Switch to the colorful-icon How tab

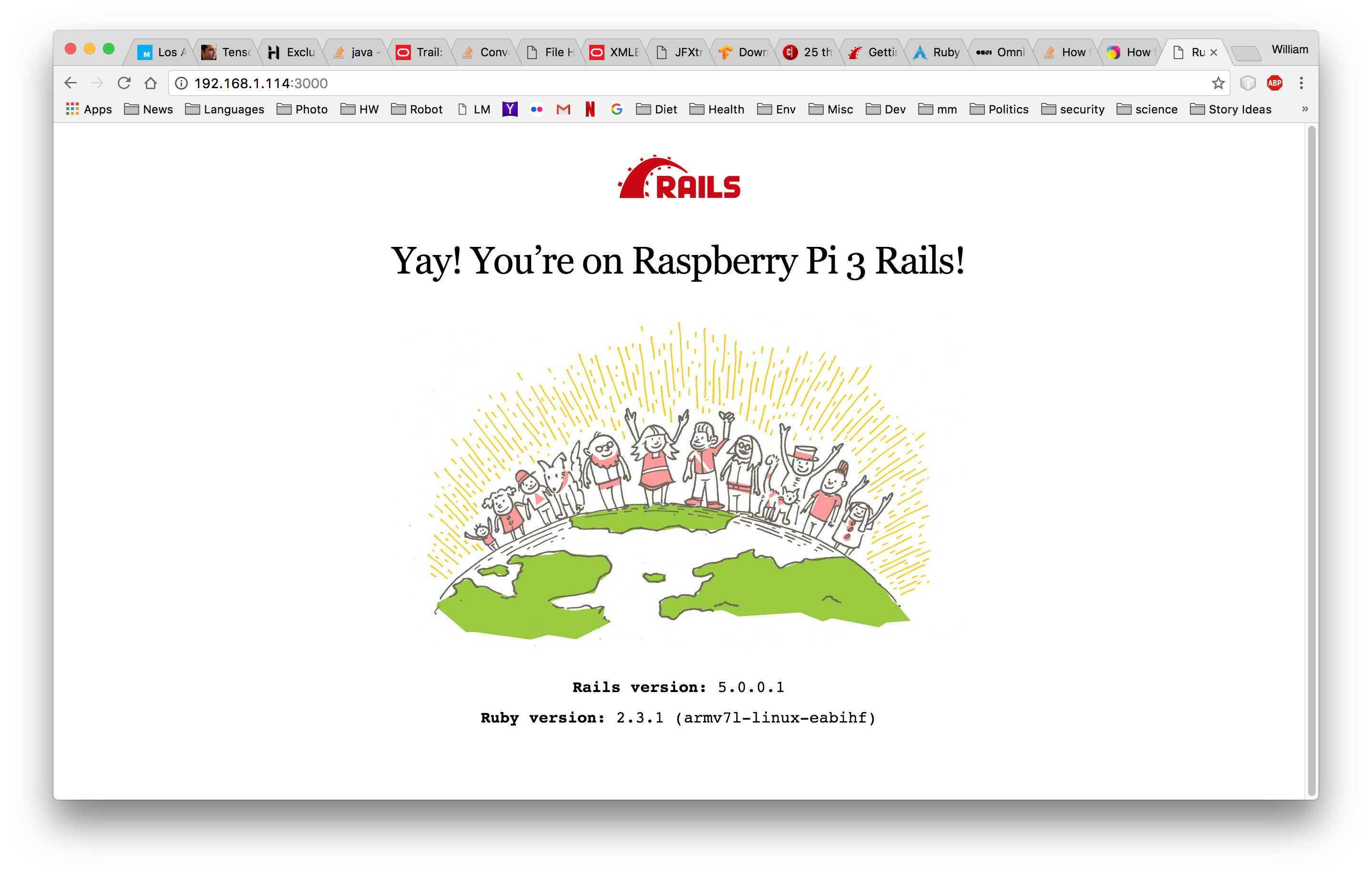coord(1130,52)
